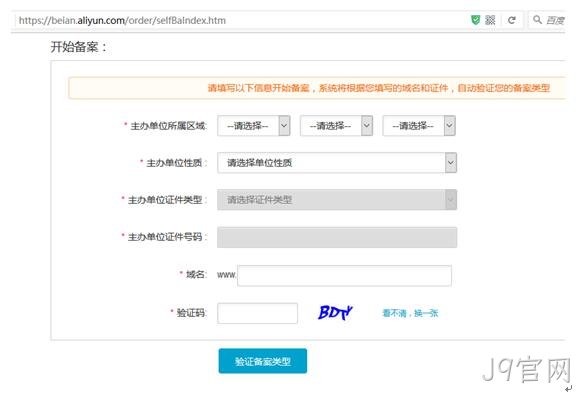Open the second 主办单位所属区域 city dropdown
The height and width of the screenshot is (394, 583).
pyautogui.click(x=336, y=126)
